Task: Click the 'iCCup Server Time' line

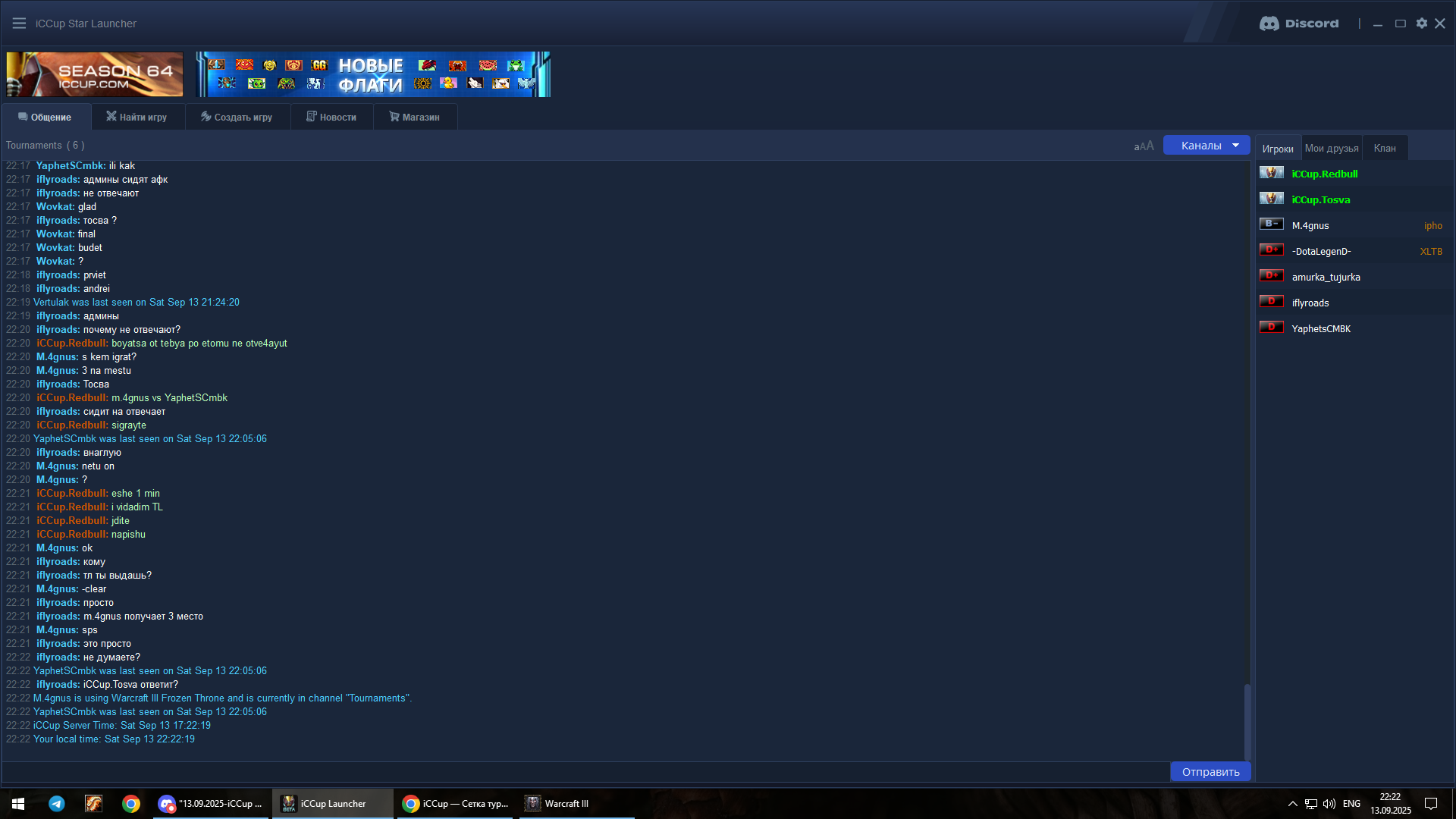Action: click(122, 726)
